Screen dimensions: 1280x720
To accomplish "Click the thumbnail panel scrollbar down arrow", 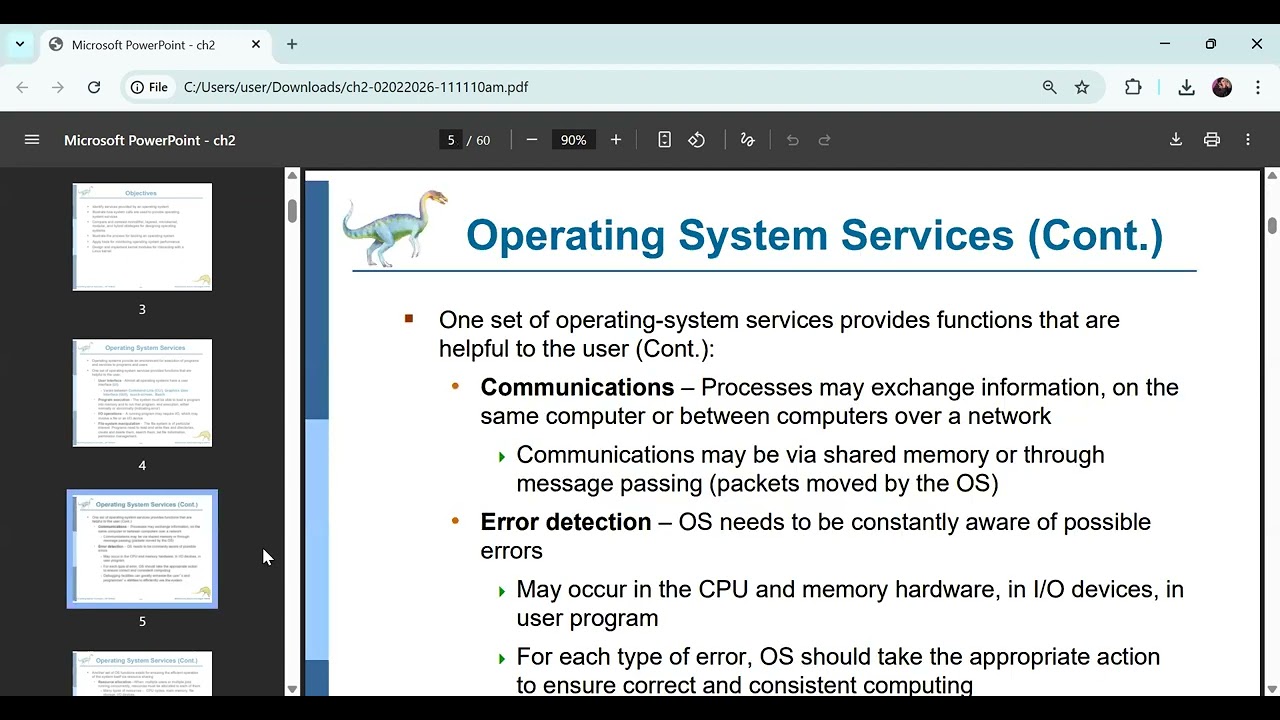I will (x=292, y=689).
